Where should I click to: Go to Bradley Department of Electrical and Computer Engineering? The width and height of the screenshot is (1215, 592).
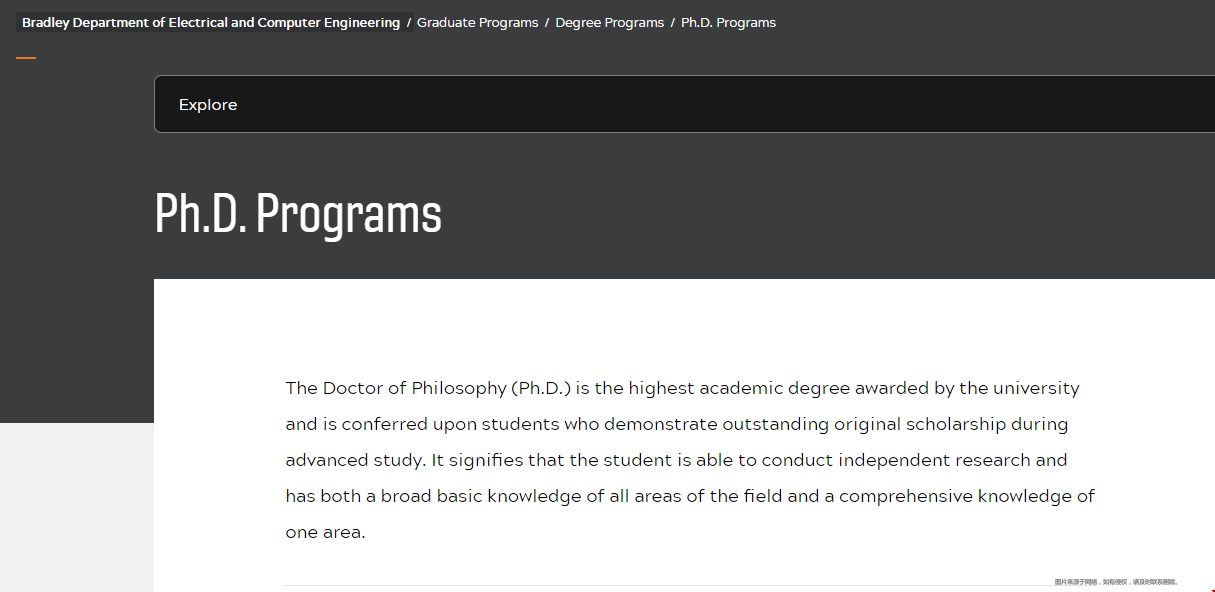click(211, 22)
